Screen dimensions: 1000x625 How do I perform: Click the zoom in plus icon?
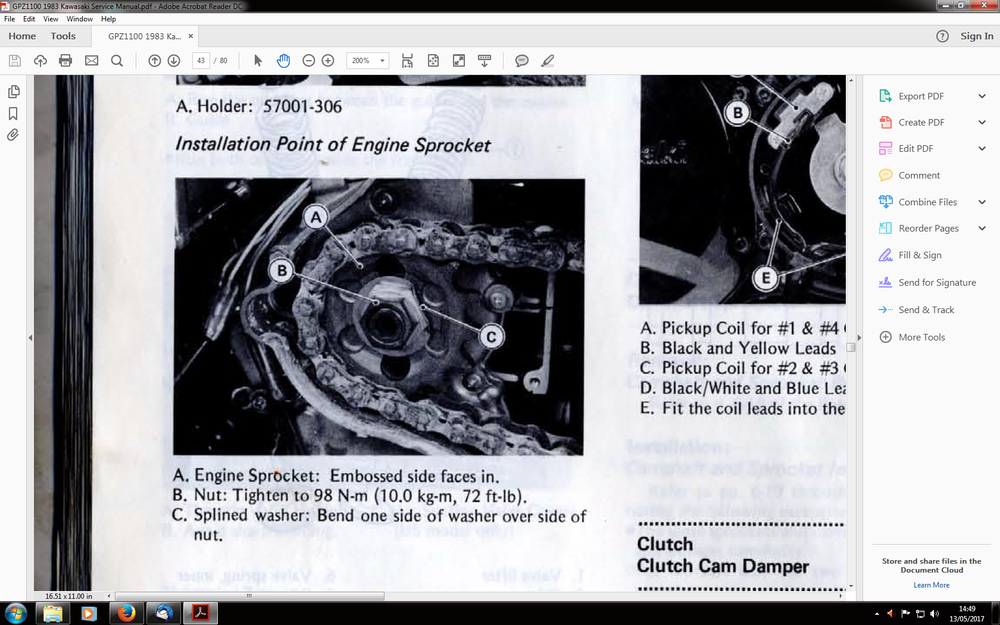328,61
